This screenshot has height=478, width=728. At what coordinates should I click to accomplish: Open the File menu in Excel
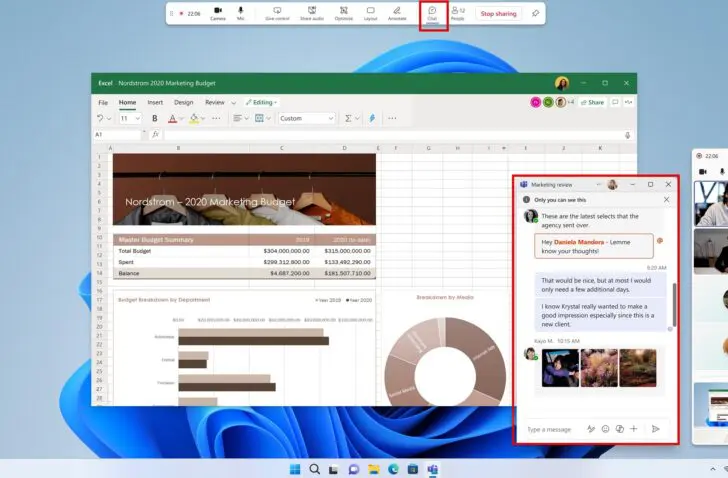coord(103,103)
